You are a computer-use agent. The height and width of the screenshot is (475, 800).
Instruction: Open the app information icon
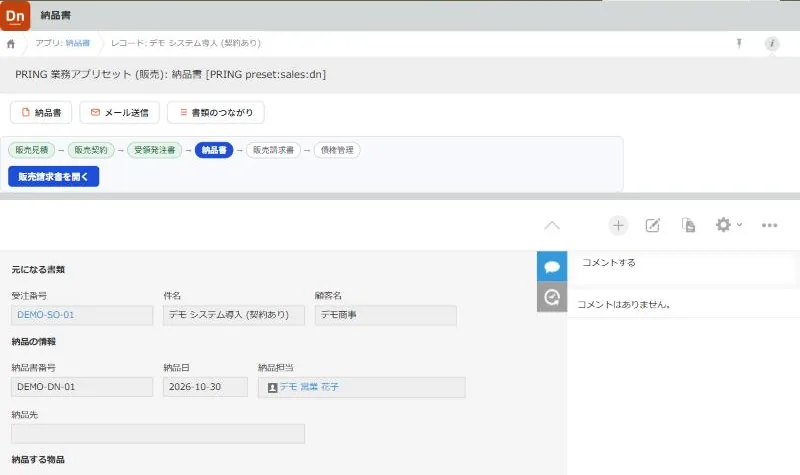click(x=772, y=44)
